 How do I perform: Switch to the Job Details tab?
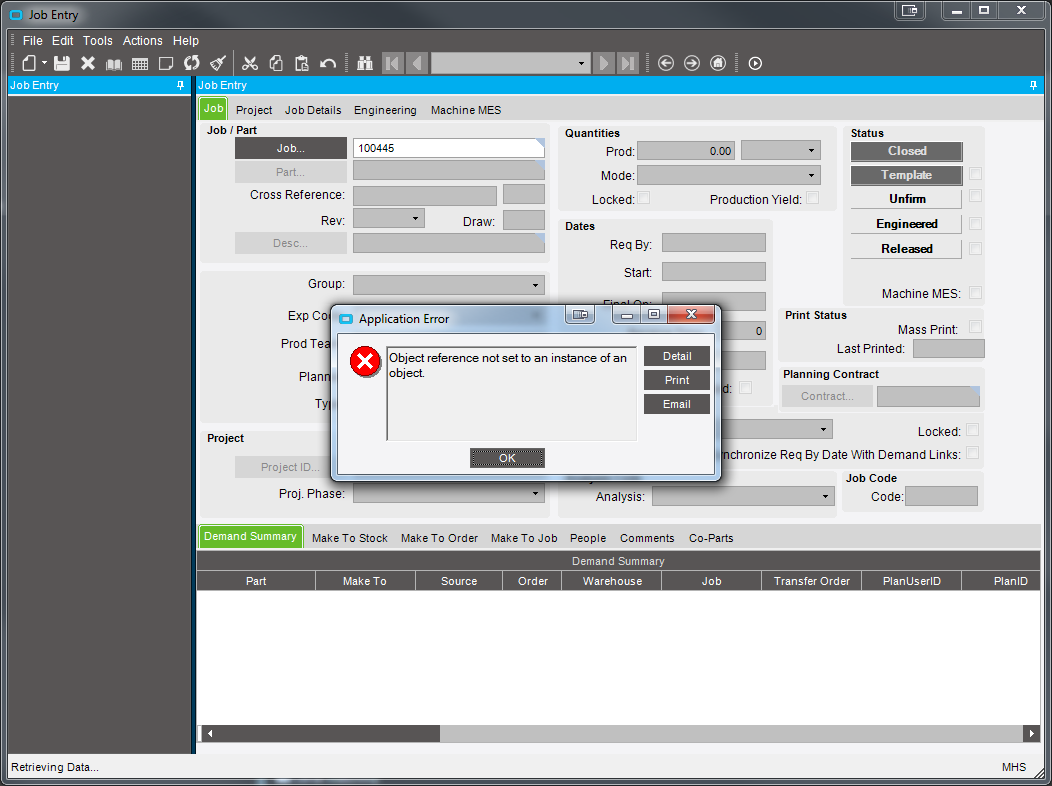click(x=313, y=110)
